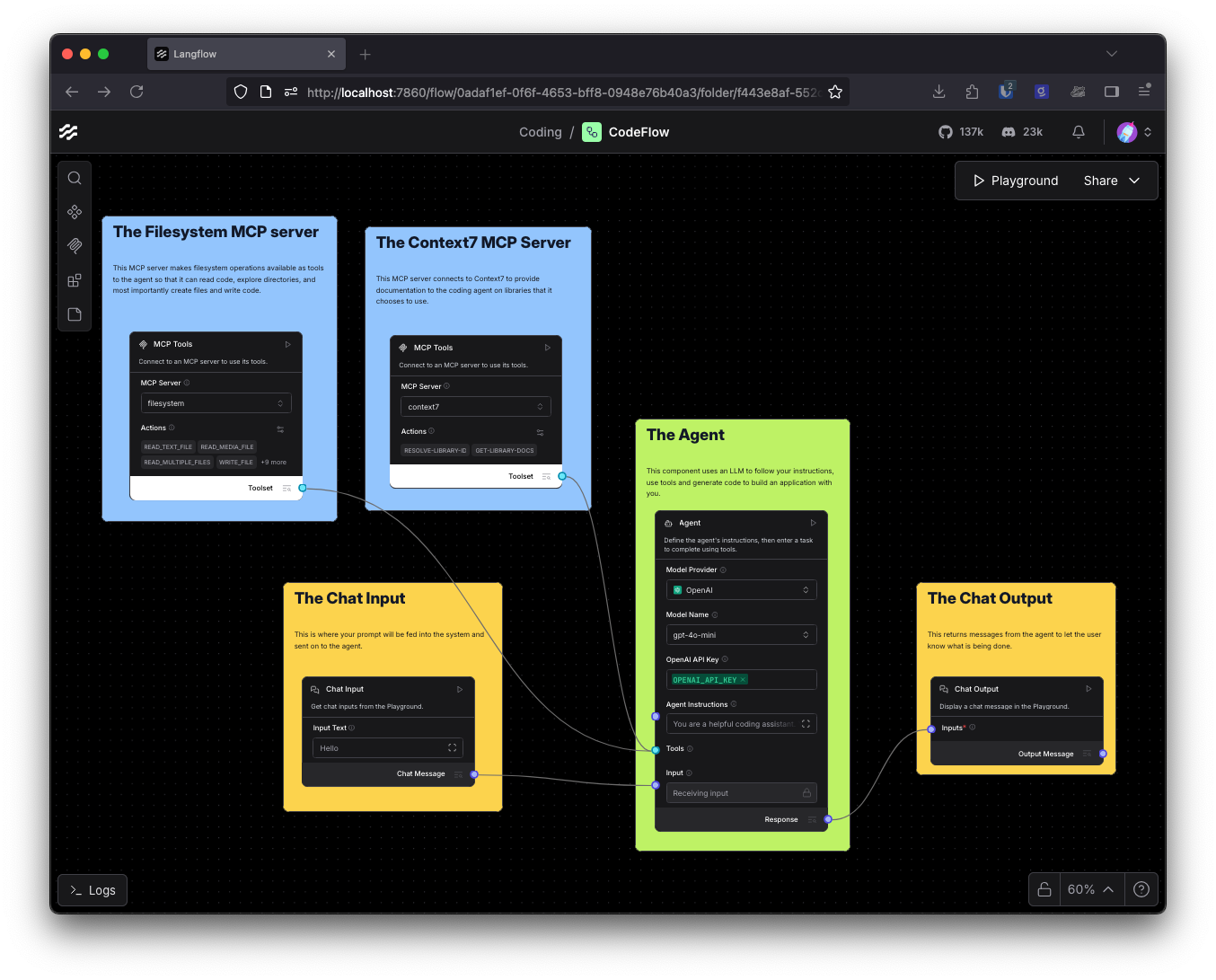Open the help question-mark icon
Image resolution: width=1216 pixels, height=980 pixels.
click(1141, 889)
